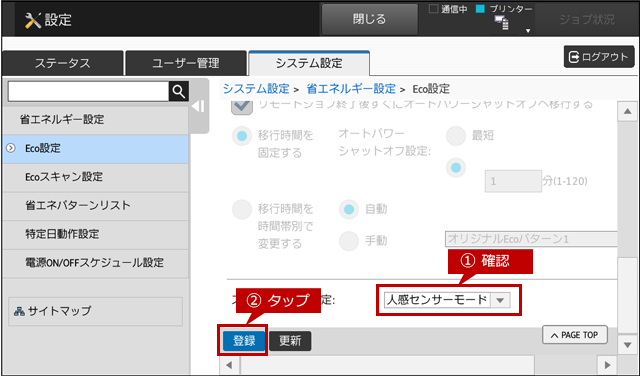Open the オリジナルEcoパターン1 dropdown
The width and height of the screenshot is (640, 376).
531,239
